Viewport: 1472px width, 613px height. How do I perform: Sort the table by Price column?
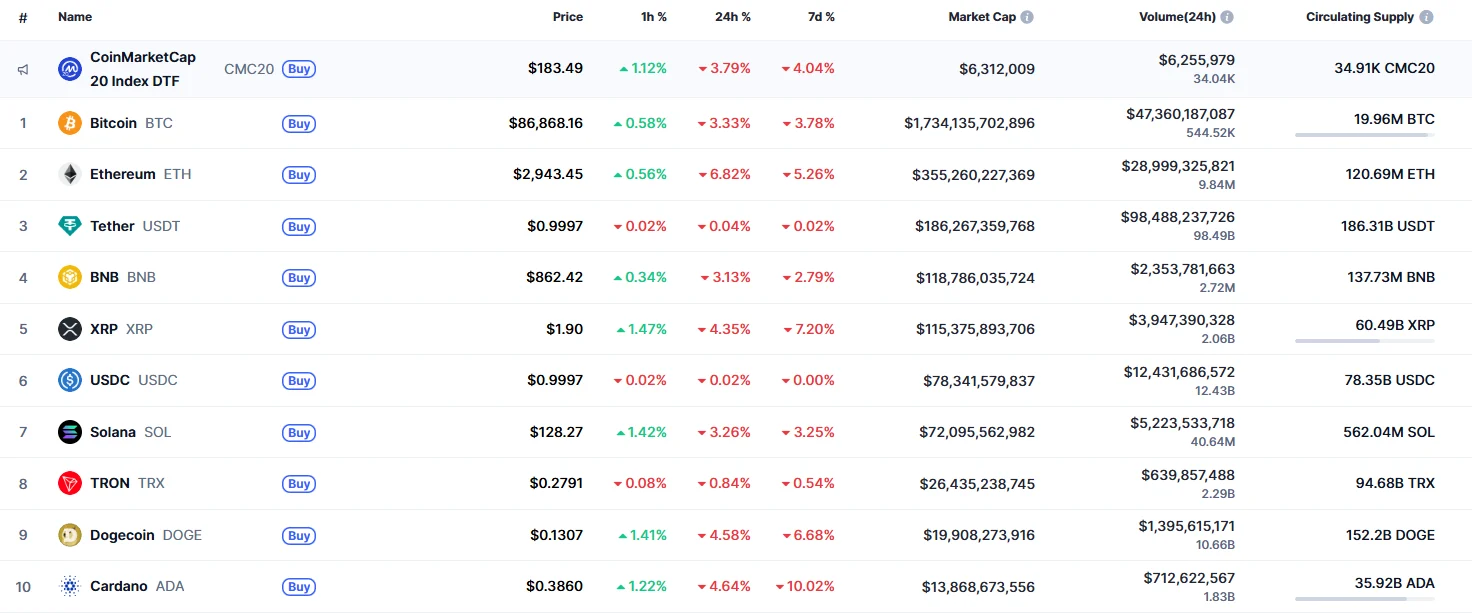567,17
